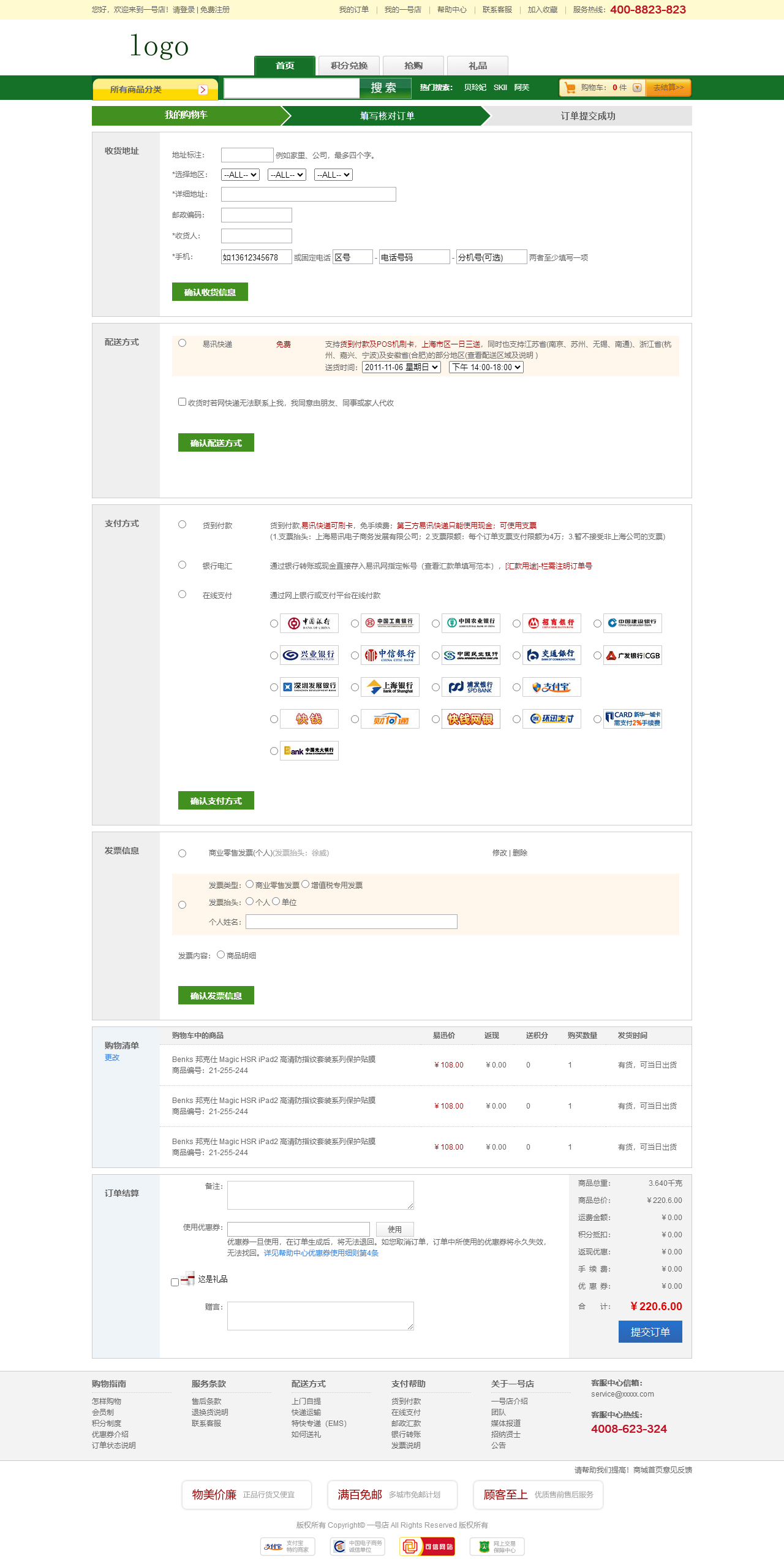Open the delivery date dropdown 2011-11-06
The height and width of the screenshot is (1559, 784).
[401, 367]
